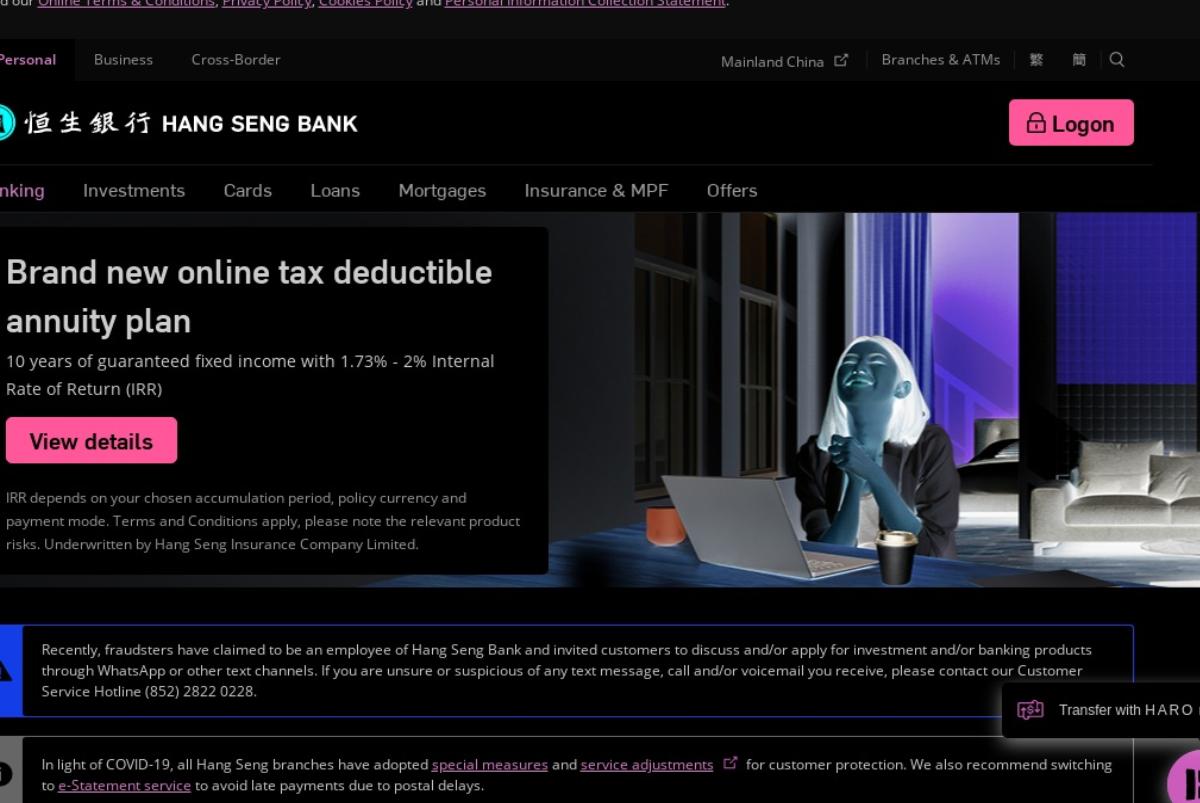This screenshot has height=803, width=1200.
Task: Open the service adjustments link
Action: (x=647, y=764)
